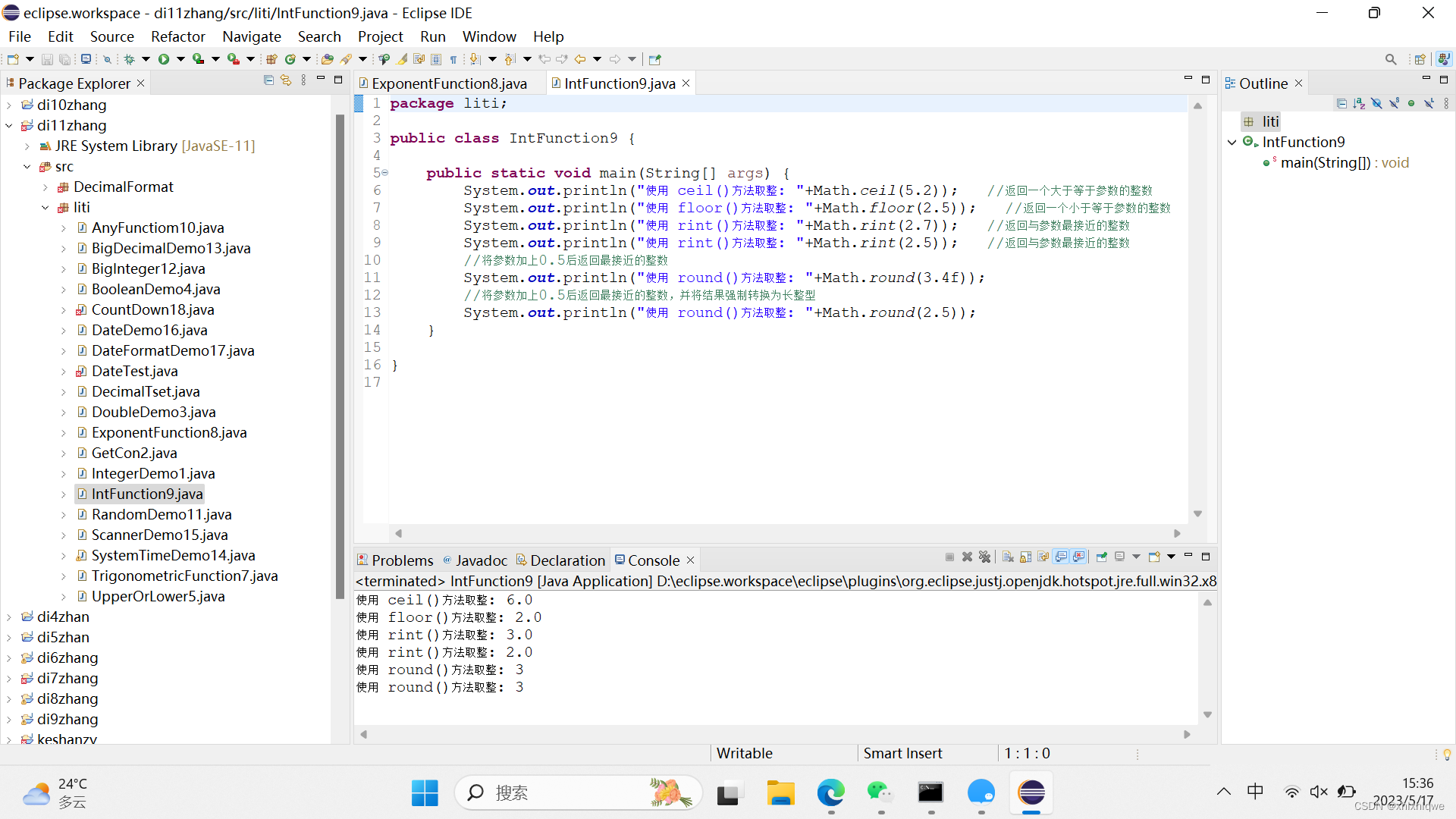Toggle Hide Fields in Outline view
Screen dimensions: 1456x819
pos(1376,103)
